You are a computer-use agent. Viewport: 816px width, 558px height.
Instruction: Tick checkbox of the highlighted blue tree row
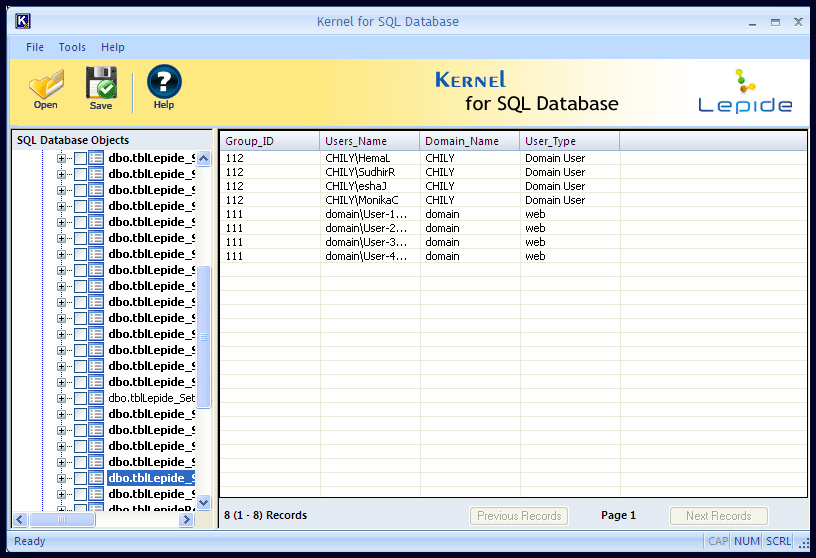point(80,478)
